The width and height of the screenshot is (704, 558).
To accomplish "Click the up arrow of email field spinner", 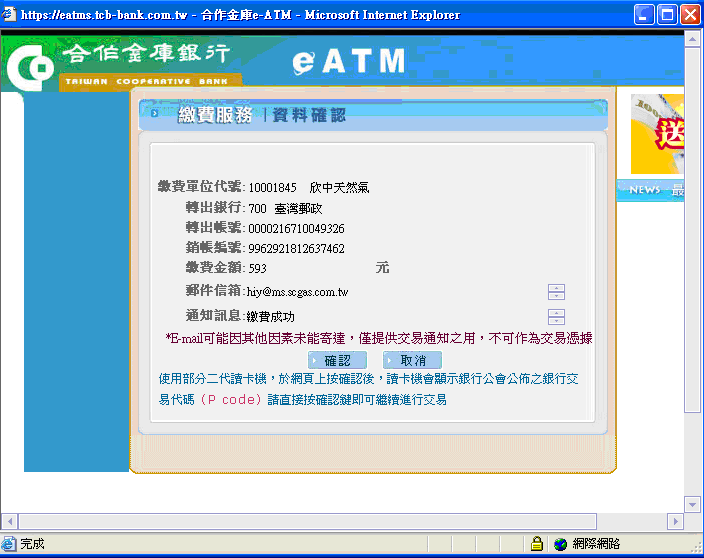I will click(x=557, y=288).
